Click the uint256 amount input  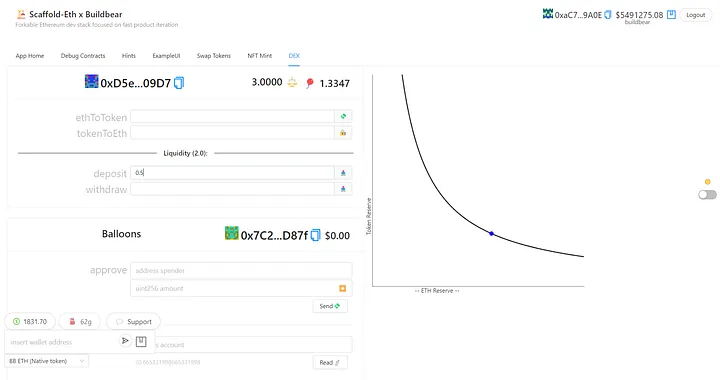pos(234,288)
